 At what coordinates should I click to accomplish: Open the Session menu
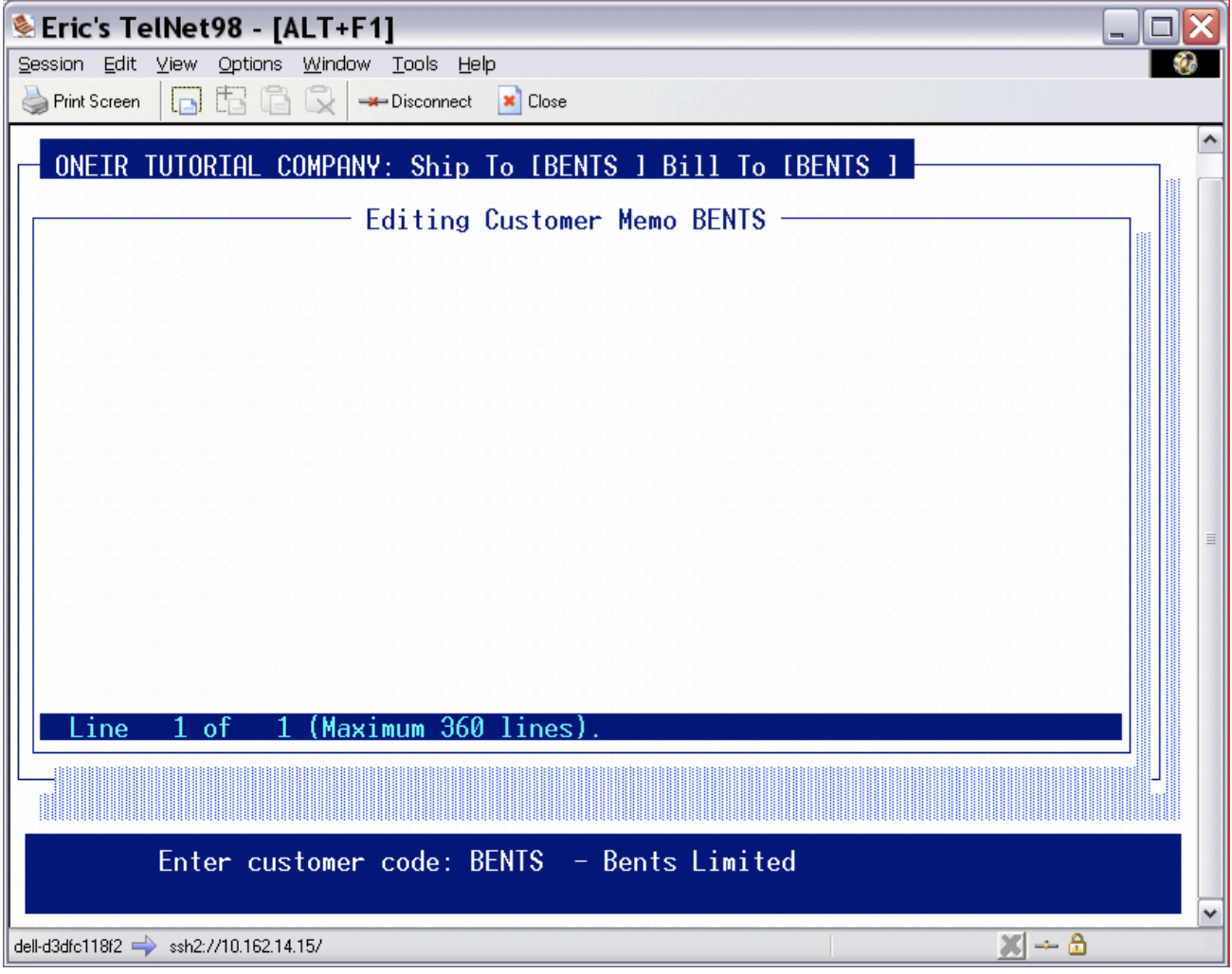point(51,64)
